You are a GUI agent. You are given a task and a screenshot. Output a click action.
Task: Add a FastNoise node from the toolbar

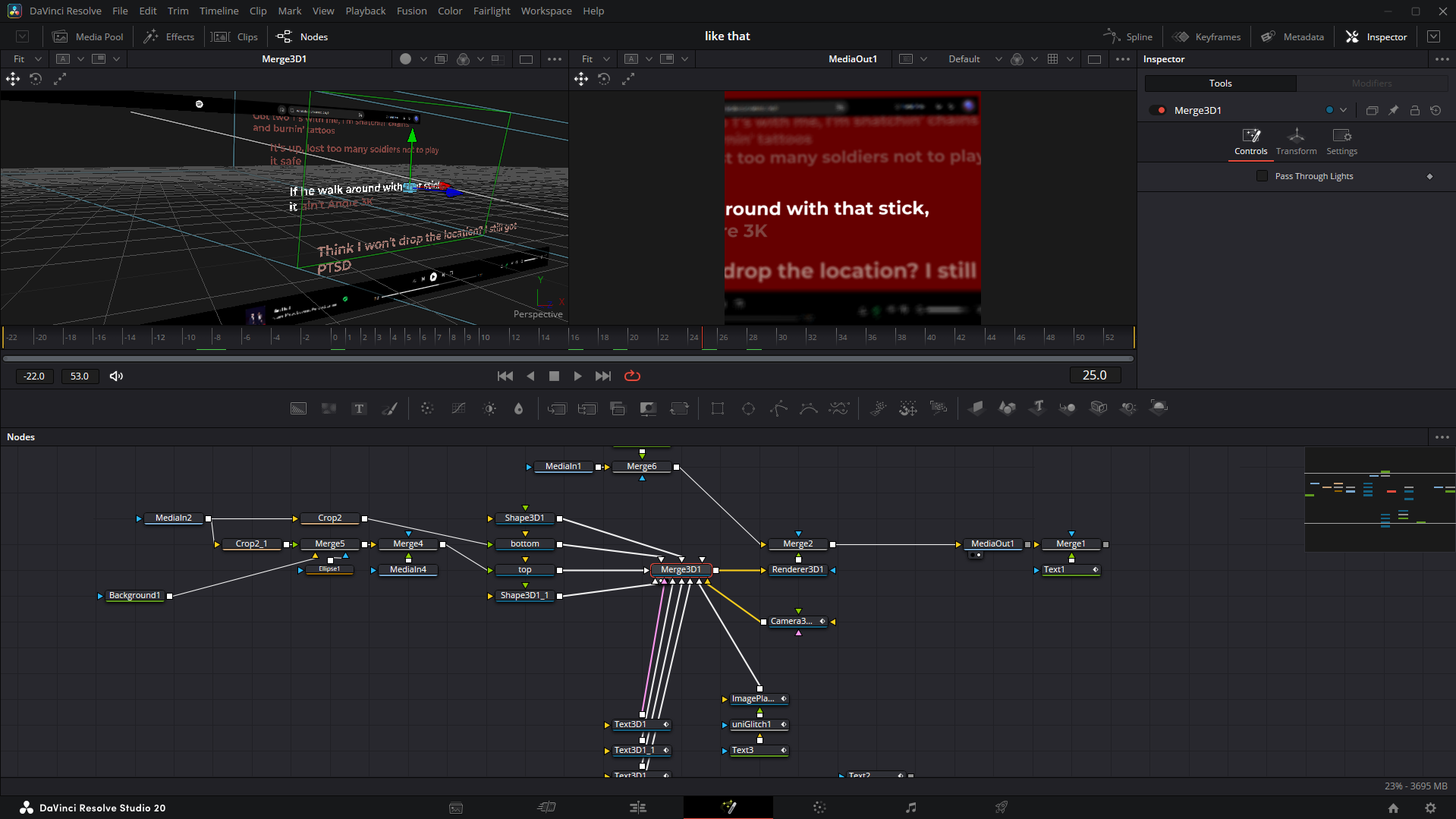tap(329, 408)
